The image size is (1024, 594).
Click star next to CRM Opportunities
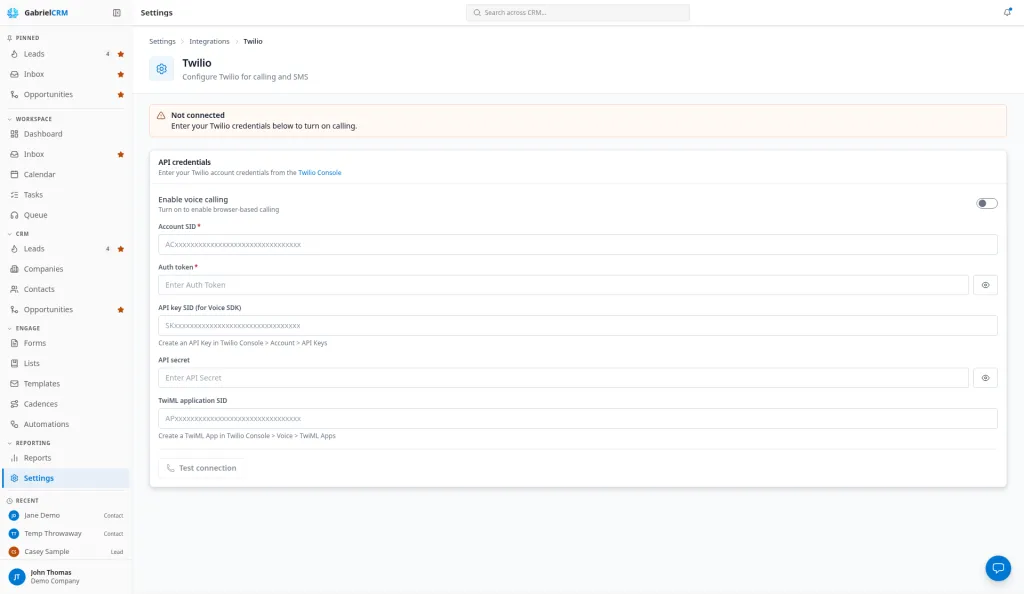tap(120, 310)
